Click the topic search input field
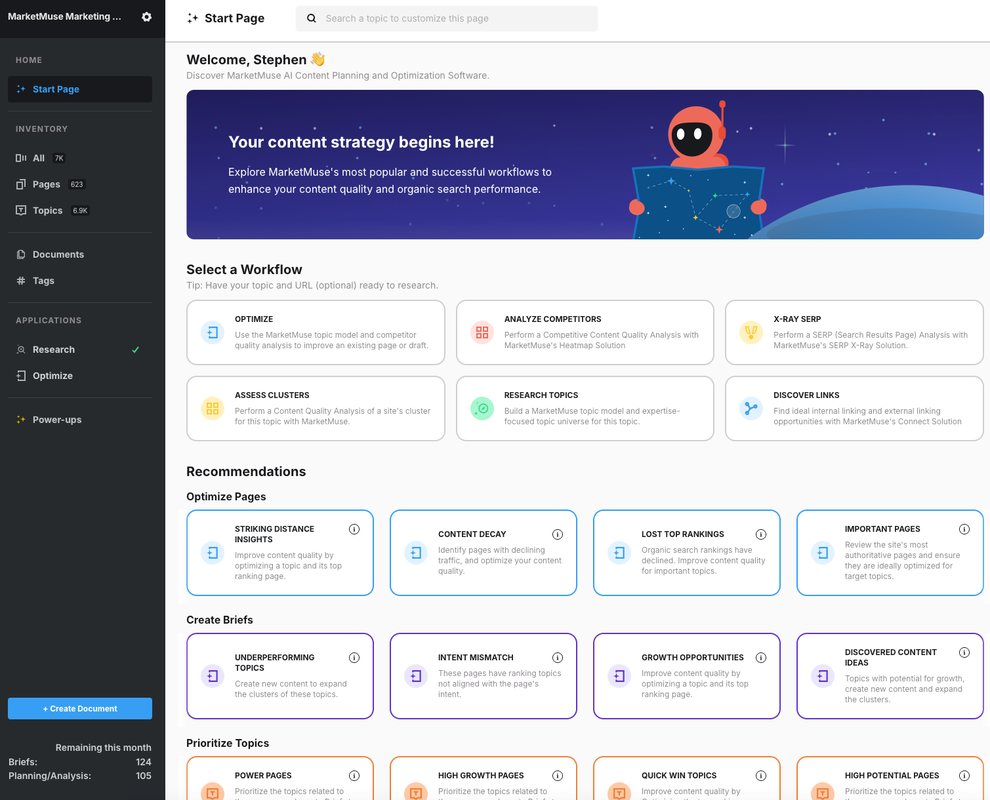The image size is (990, 800). coord(446,18)
